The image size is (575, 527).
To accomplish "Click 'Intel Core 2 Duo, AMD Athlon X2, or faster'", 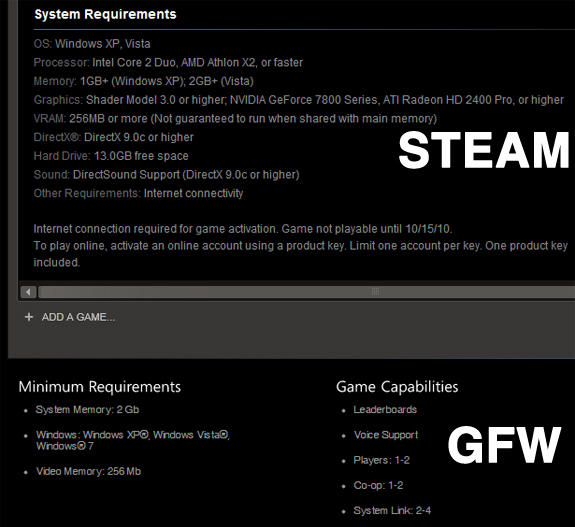I will tap(198, 63).
